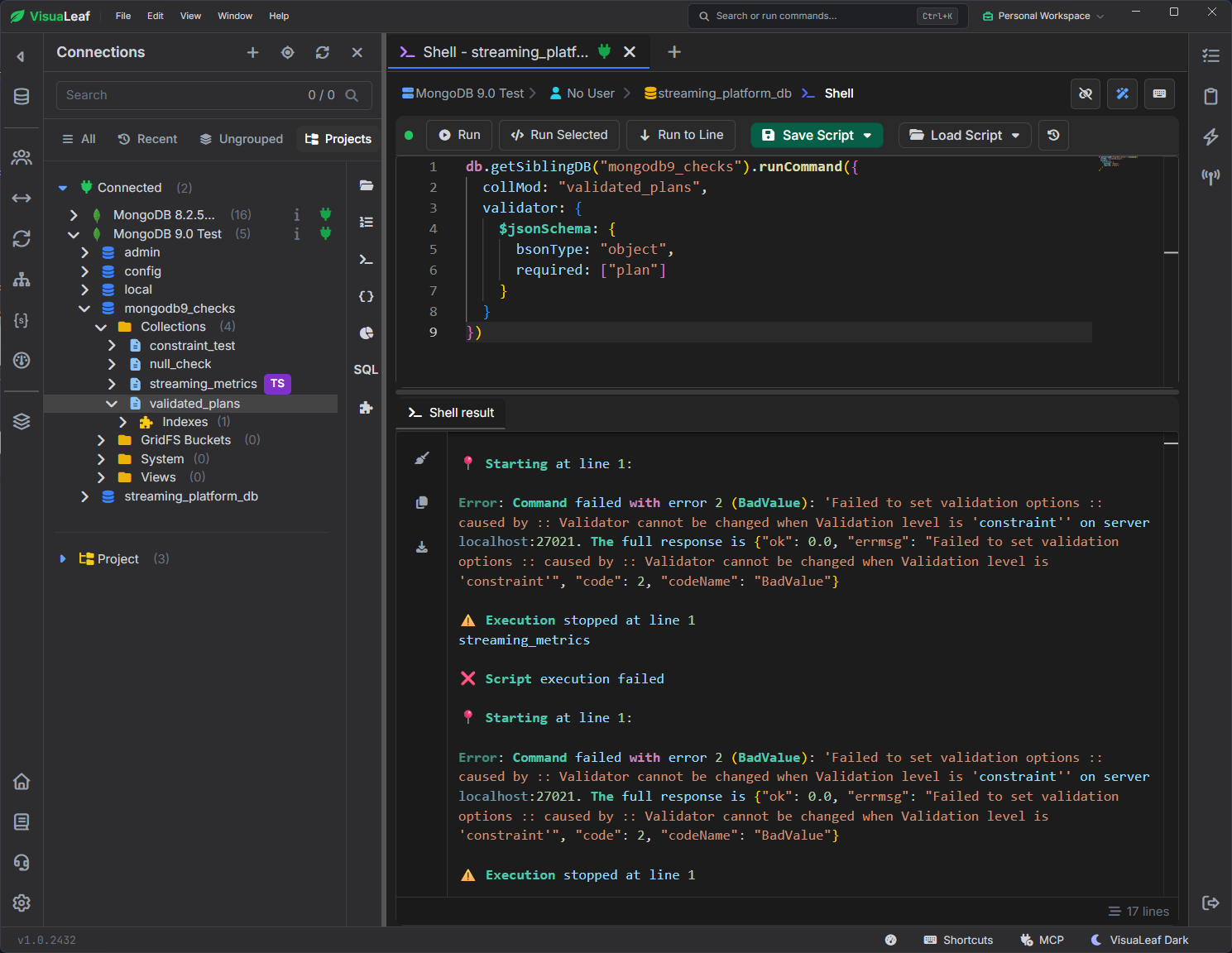Viewport: 1232px width, 953px height.
Task: Open script history icon in toolbar
Action: (1053, 135)
